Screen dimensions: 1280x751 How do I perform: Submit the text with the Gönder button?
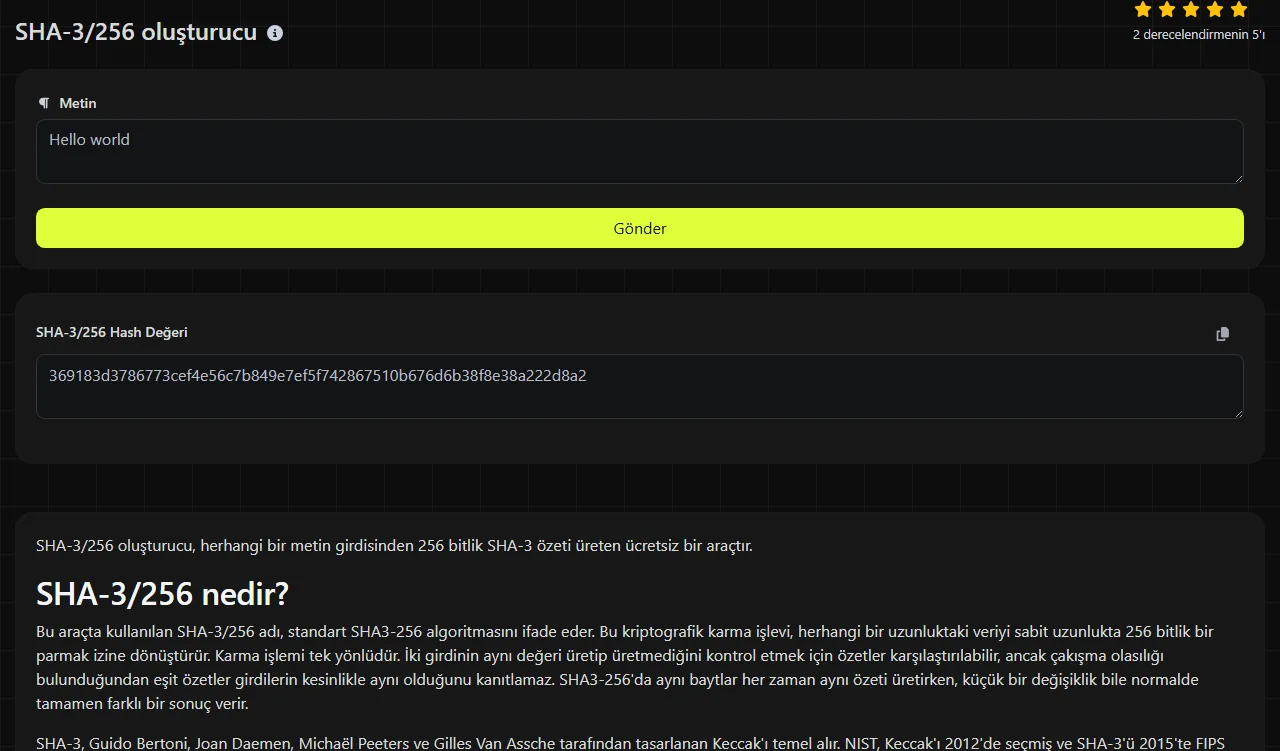click(640, 228)
